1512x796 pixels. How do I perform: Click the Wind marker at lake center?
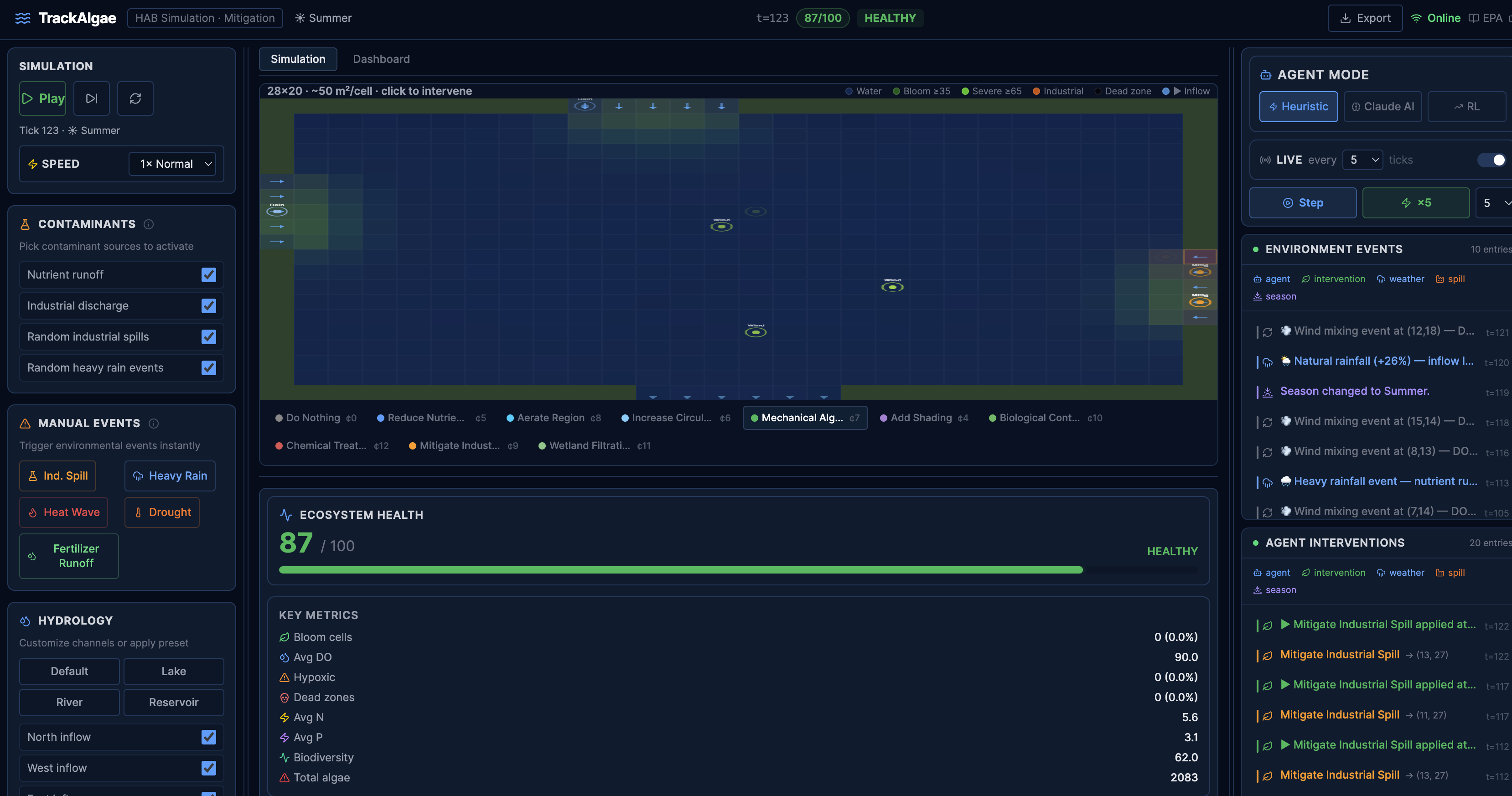tap(721, 227)
